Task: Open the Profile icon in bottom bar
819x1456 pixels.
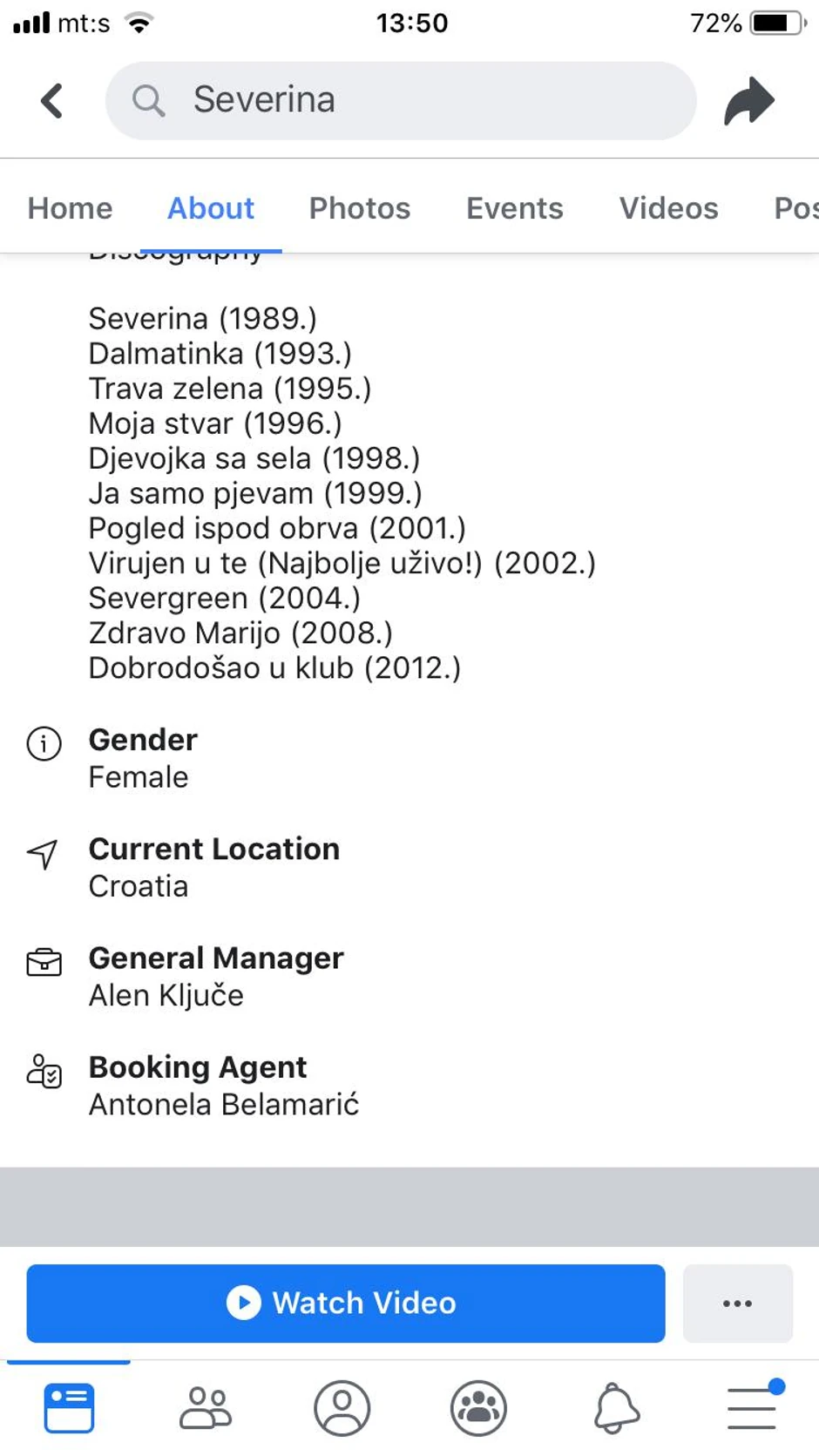Action: [x=342, y=1407]
